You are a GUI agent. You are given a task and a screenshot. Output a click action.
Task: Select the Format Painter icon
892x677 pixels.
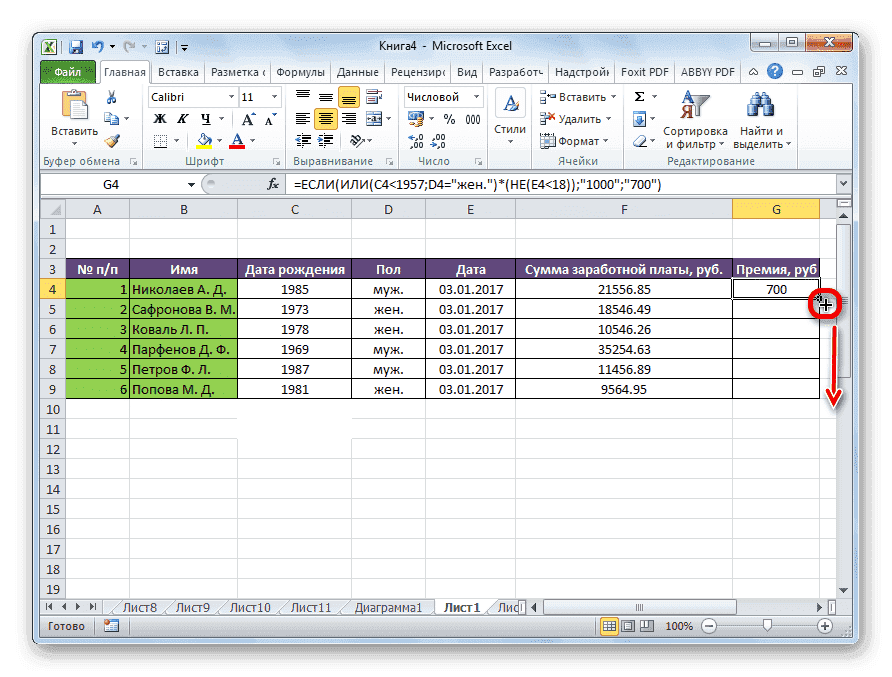pos(112,140)
